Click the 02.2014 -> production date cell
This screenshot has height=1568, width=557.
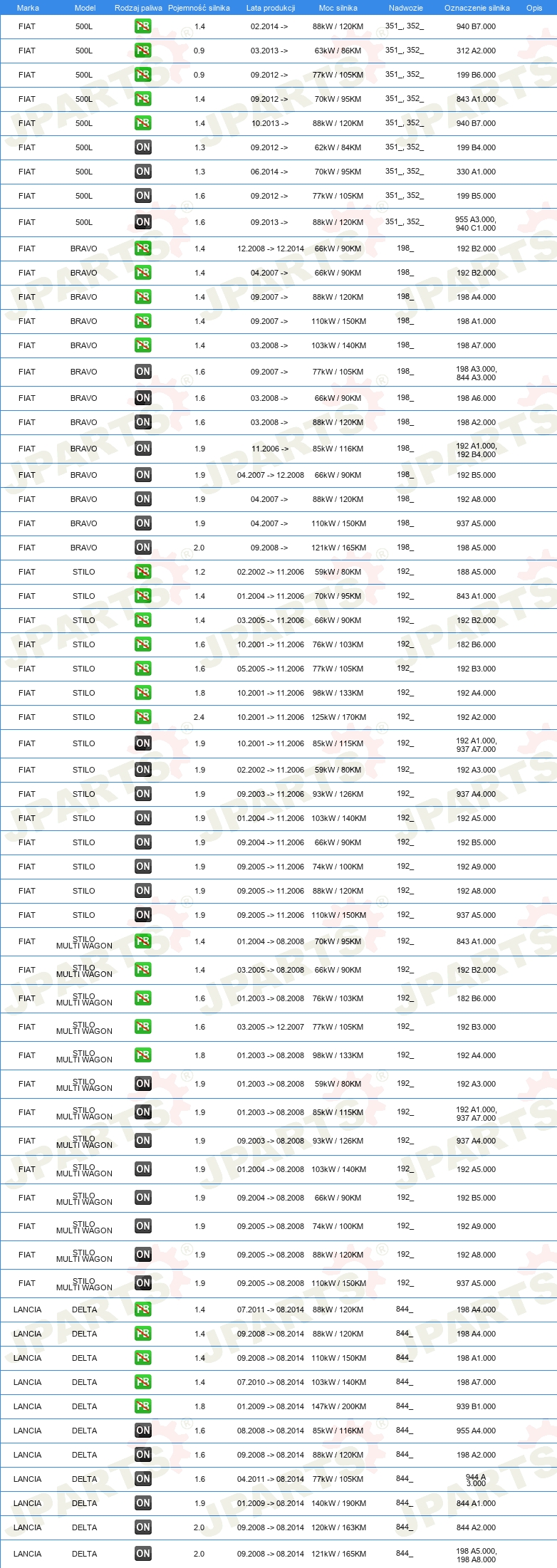pos(269,26)
